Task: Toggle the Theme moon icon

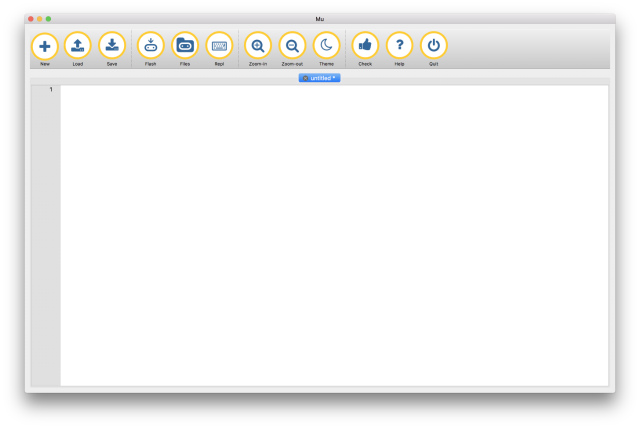Action: (327, 46)
